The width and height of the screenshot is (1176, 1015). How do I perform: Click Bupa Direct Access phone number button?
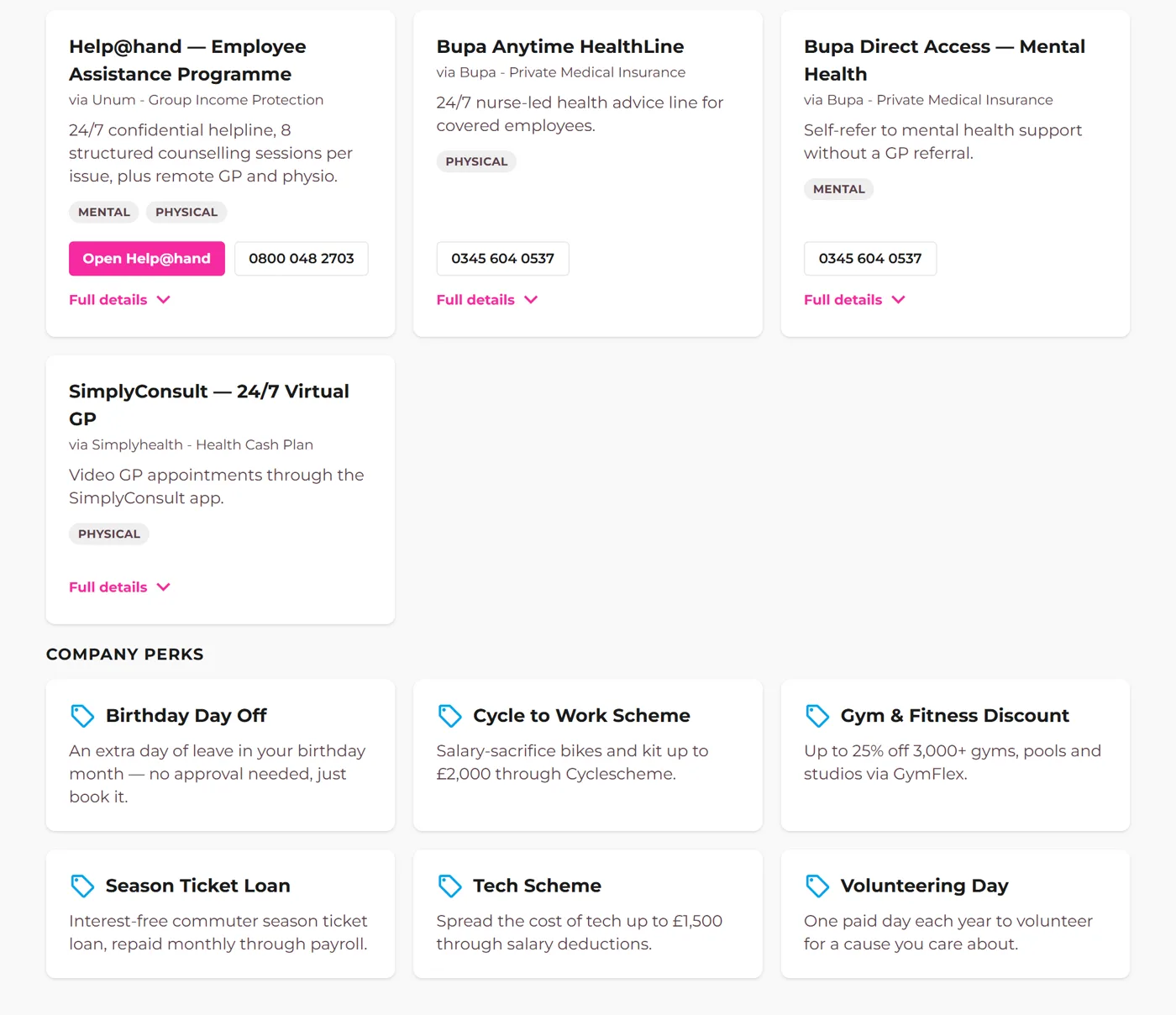870,259
